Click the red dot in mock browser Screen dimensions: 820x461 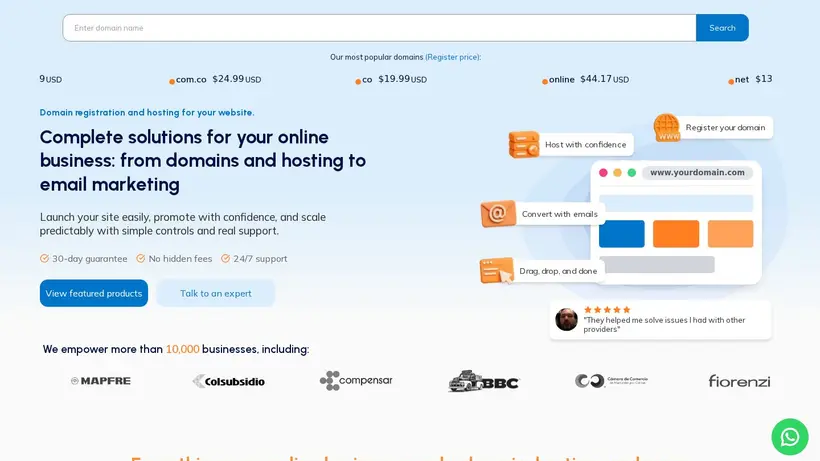[603, 172]
